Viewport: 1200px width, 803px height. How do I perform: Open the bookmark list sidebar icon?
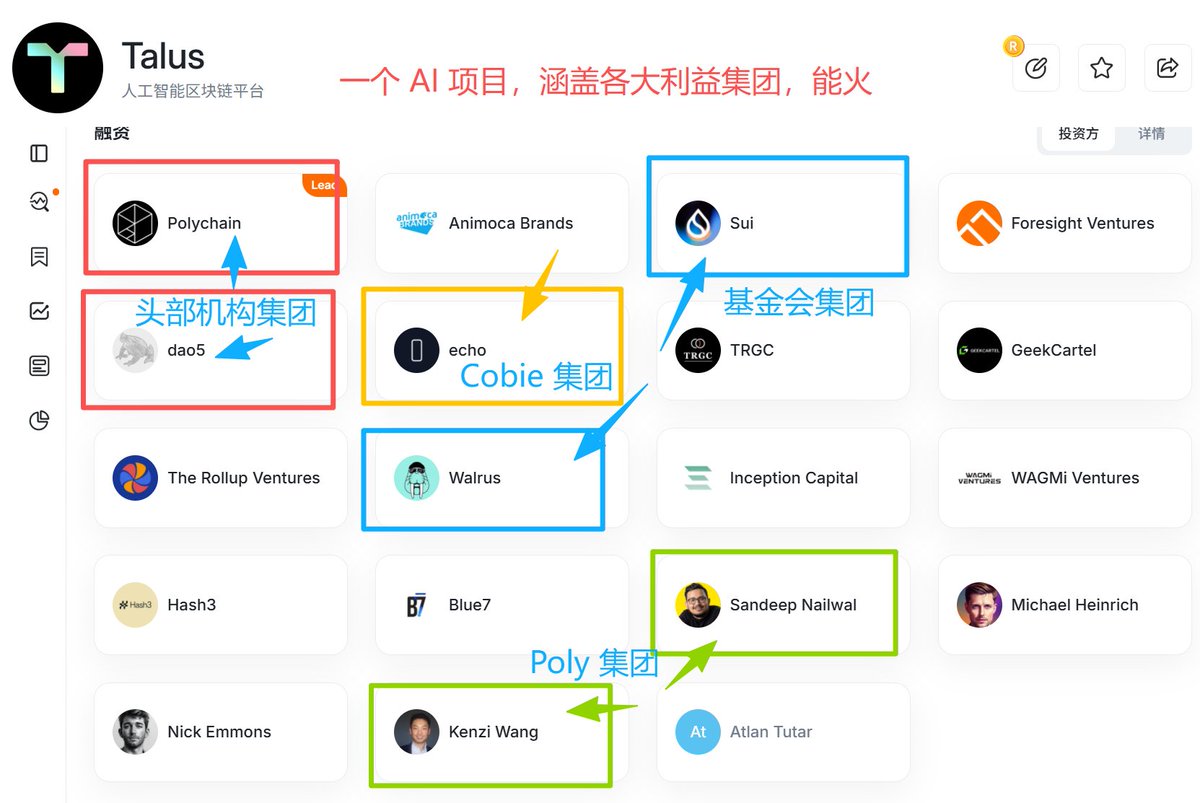point(39,257)
